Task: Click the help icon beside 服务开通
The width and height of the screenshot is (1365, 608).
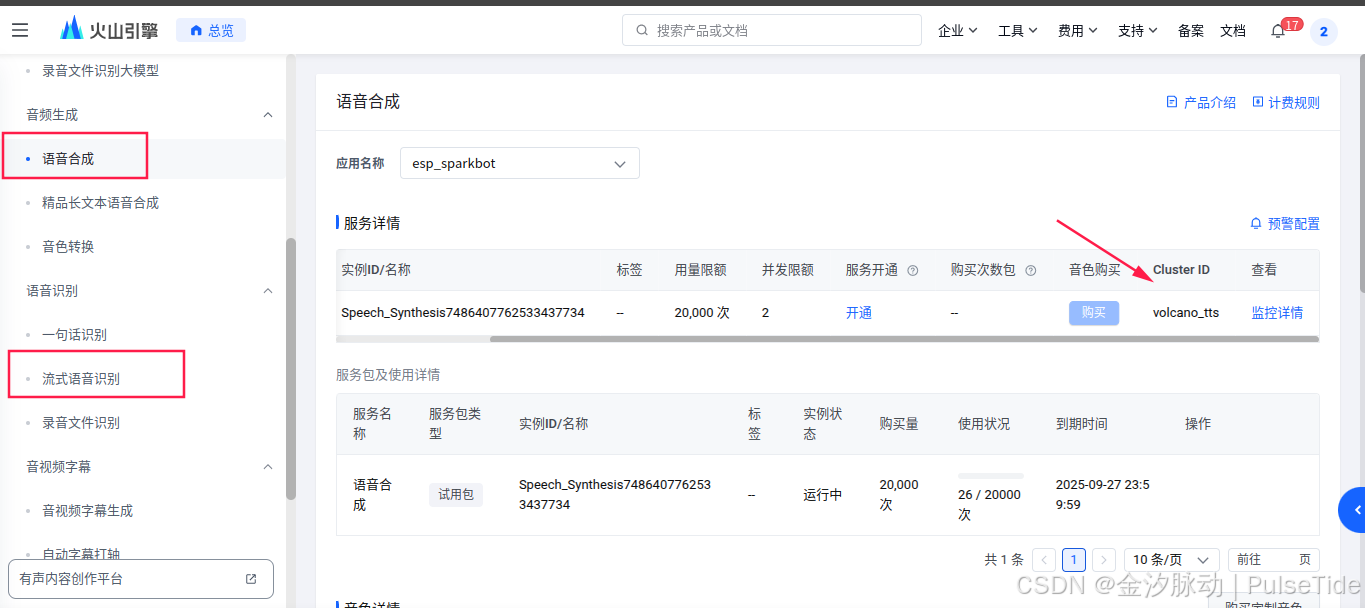Action: click(x=912, y=270)
